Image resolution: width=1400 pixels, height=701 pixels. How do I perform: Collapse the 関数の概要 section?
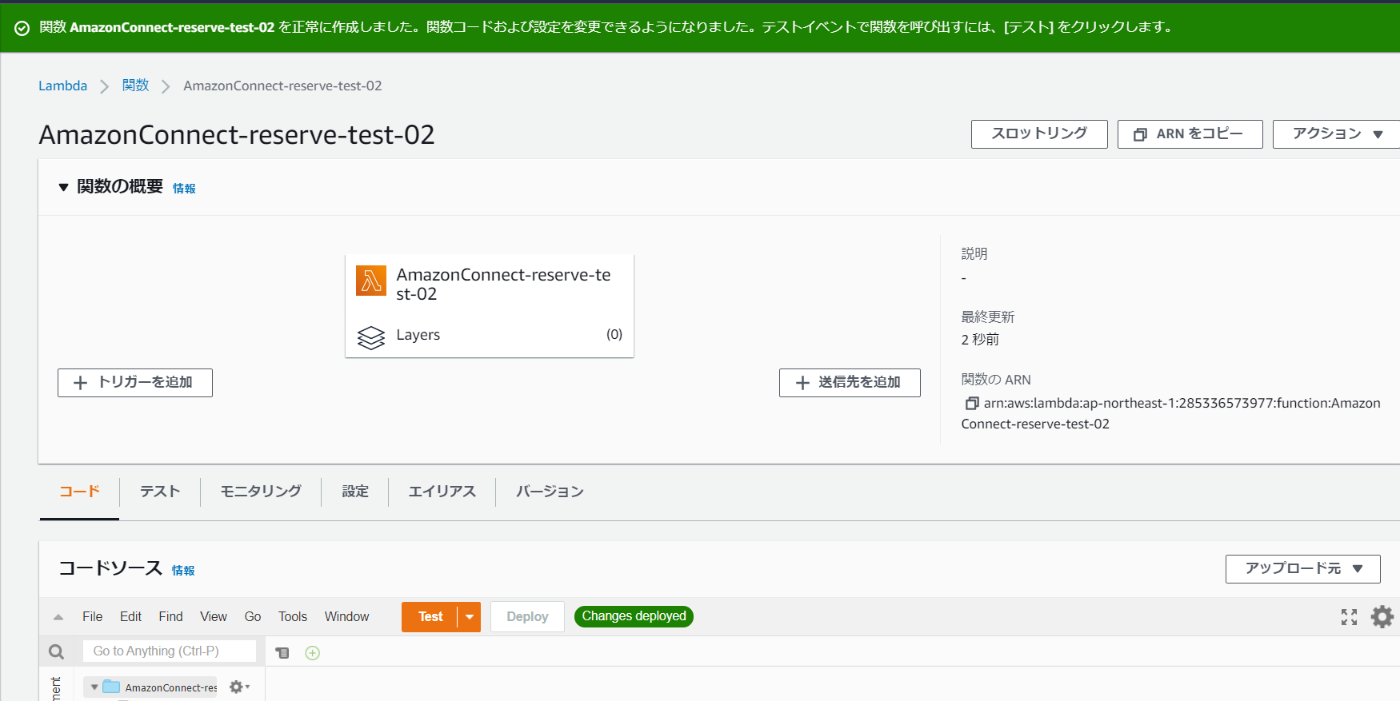(64, 187)
